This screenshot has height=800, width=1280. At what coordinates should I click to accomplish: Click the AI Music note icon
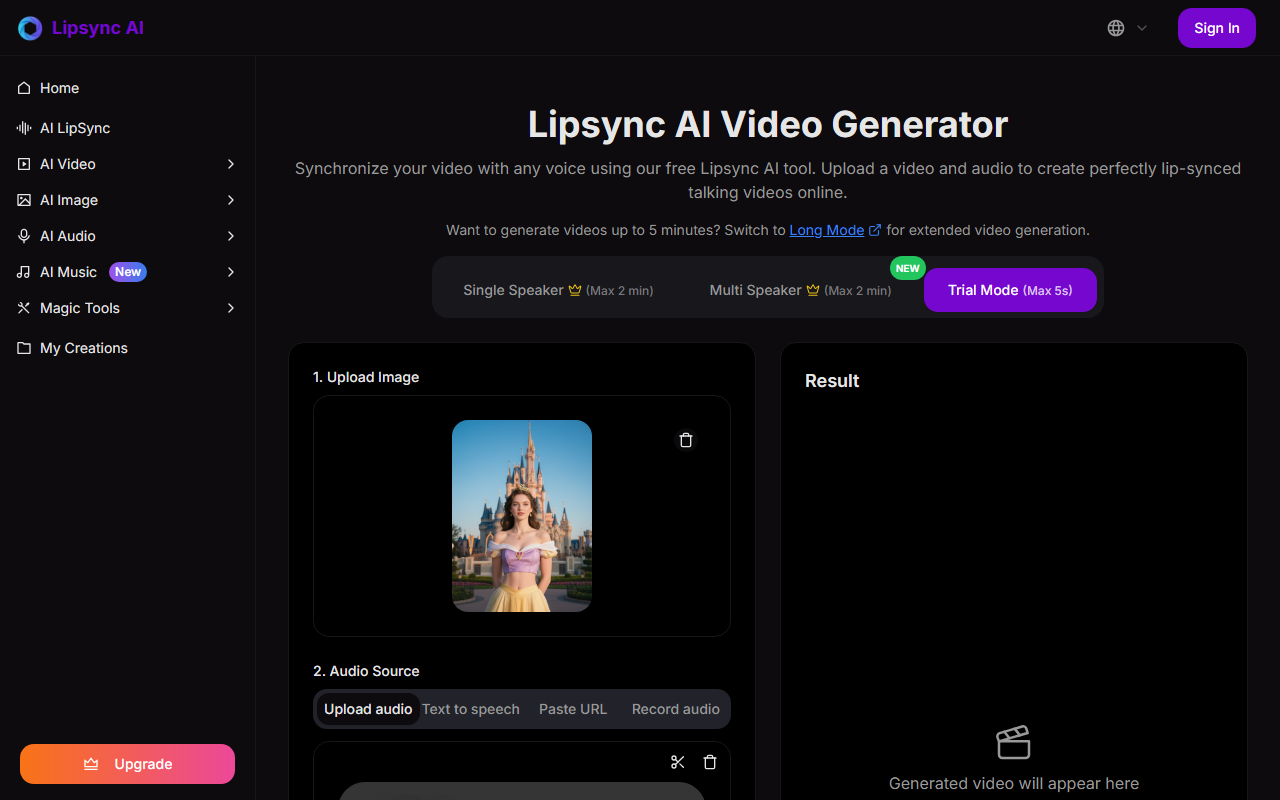[x=24, y=272]
